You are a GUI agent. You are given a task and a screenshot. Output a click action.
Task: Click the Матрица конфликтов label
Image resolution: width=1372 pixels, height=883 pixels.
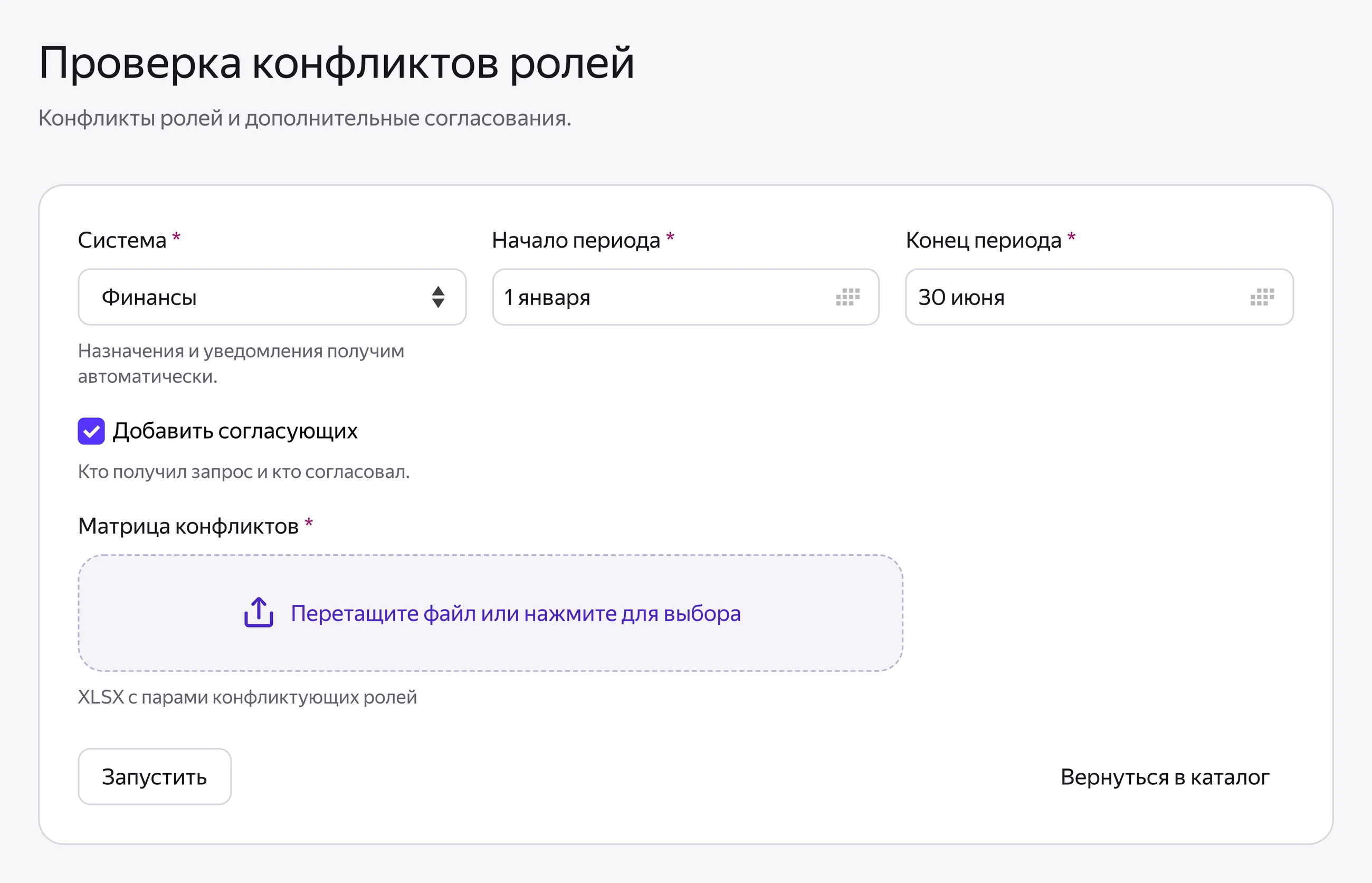point(188,526)
